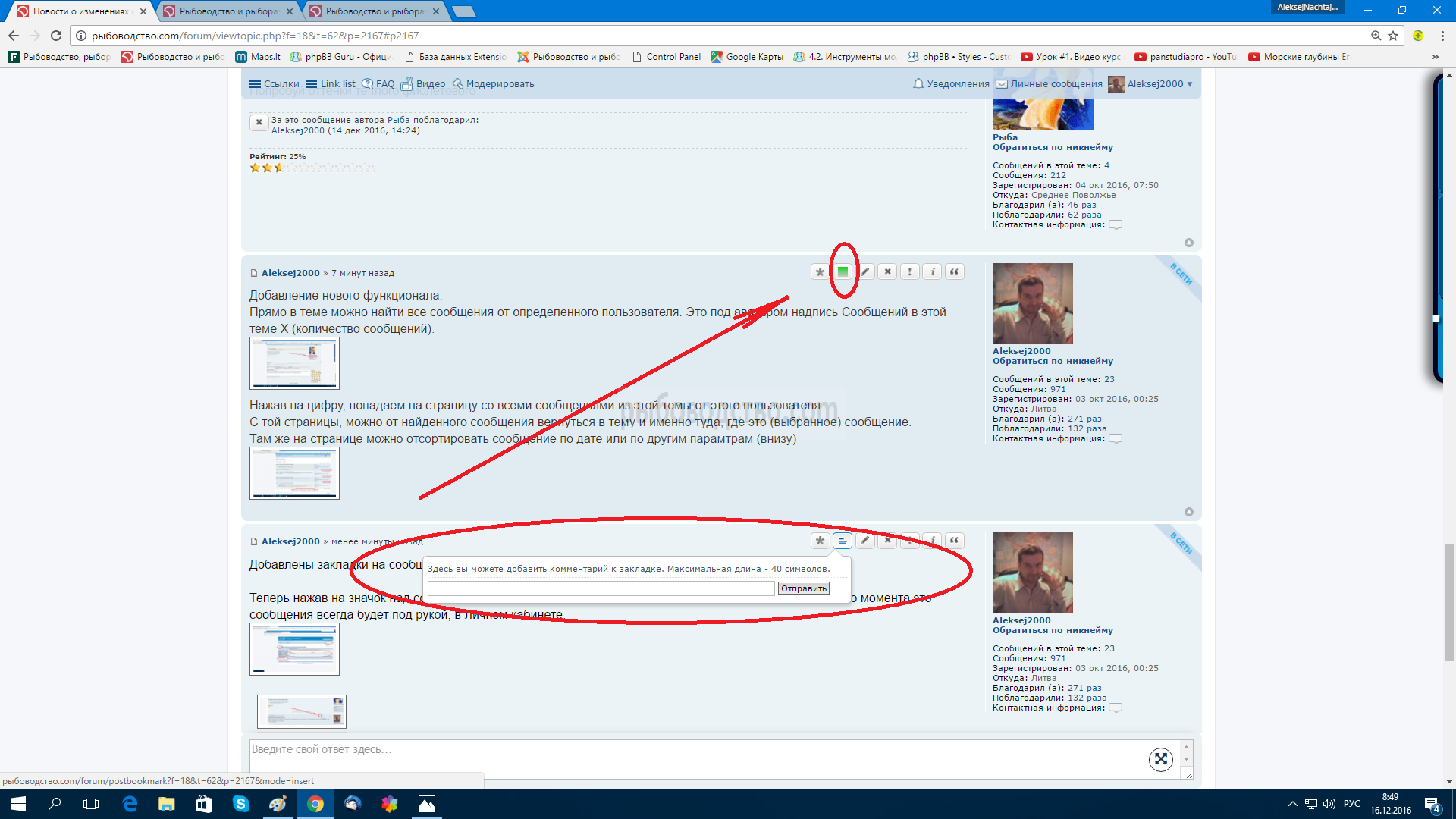Screen dimensions: 1456x819
Task: Switch to the third Рыбоводство и рыбалка tab
Action: click(375, 11)
